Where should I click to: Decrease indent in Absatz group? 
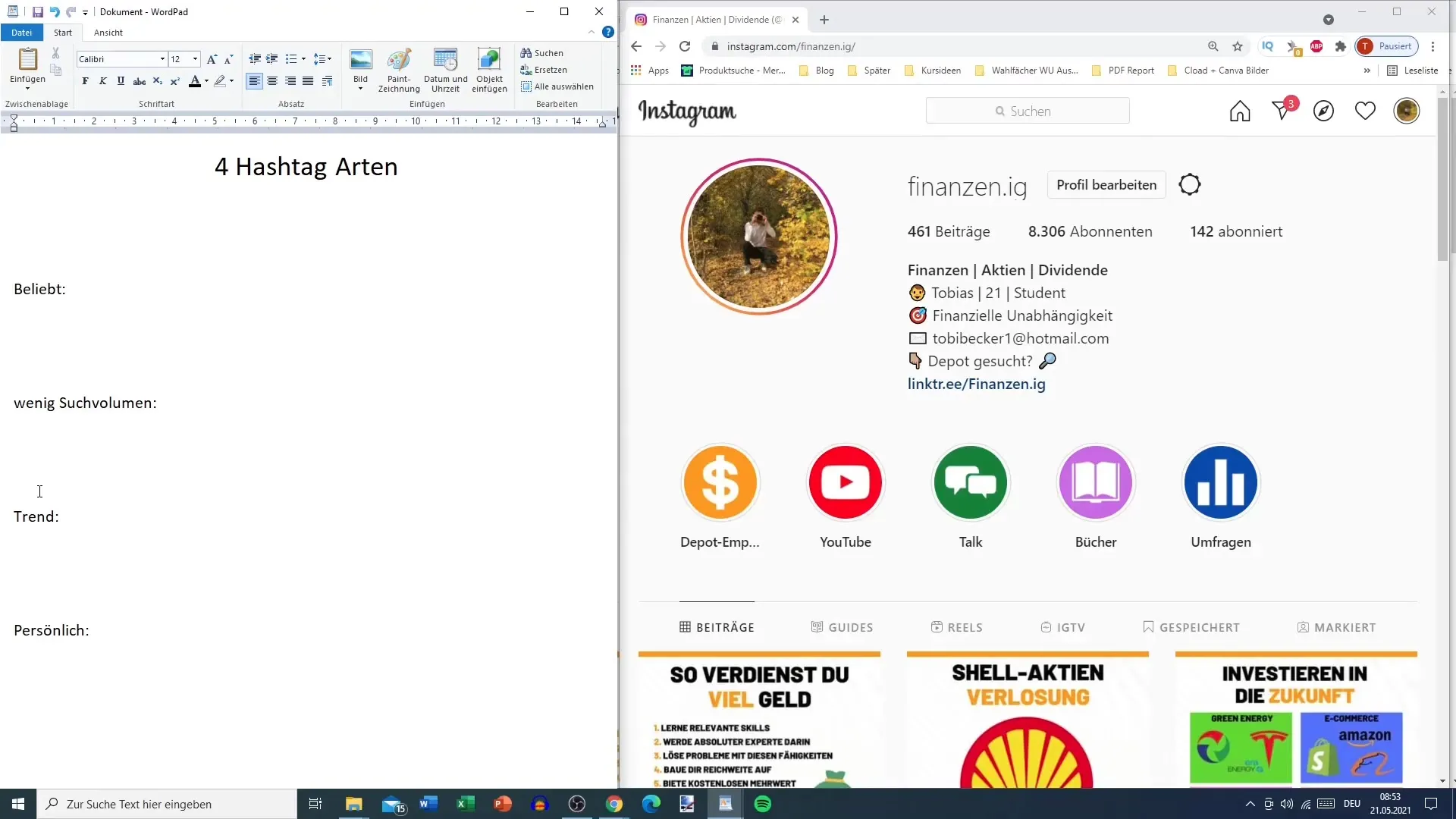[255, 59]
